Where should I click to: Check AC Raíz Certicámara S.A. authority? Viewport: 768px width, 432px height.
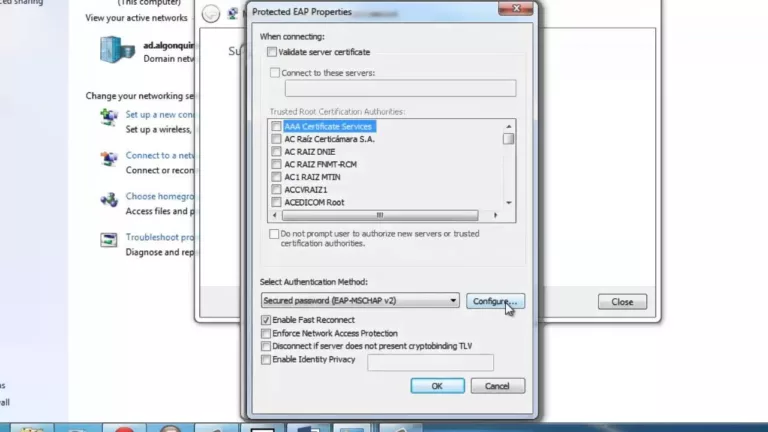[x=276, y=139]
